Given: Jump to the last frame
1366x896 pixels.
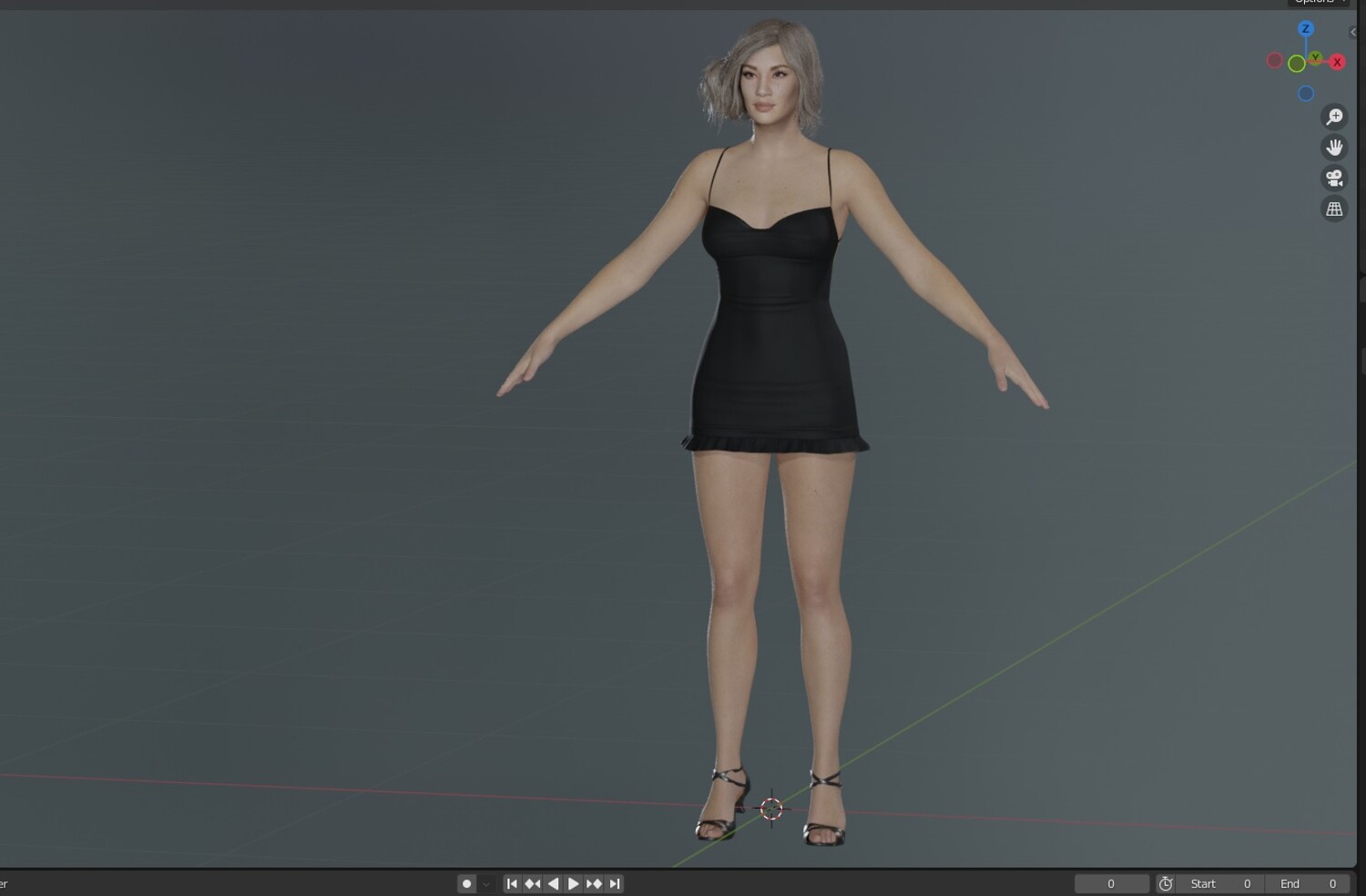Looking at the screenshot, I should pyautogui.click(x=615, y=883).
